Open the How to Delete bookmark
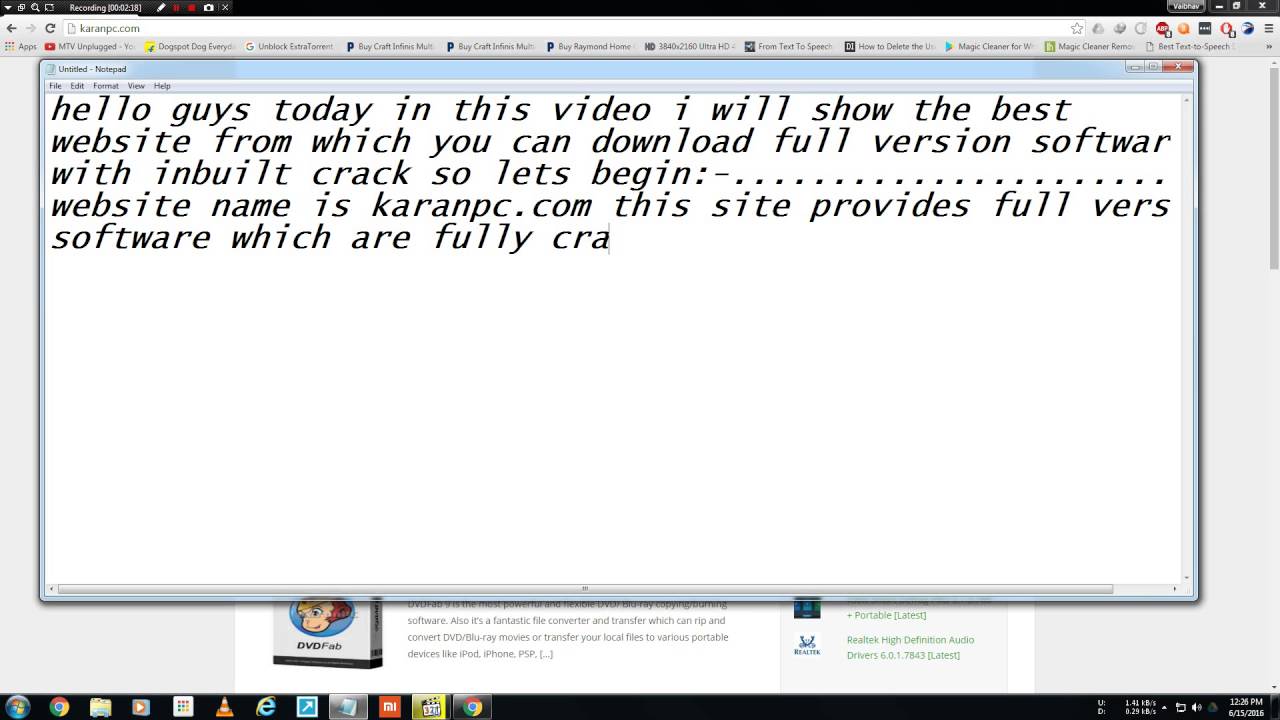The height and width of the screenshot is (720, 1280). click(x=890, y=46)
